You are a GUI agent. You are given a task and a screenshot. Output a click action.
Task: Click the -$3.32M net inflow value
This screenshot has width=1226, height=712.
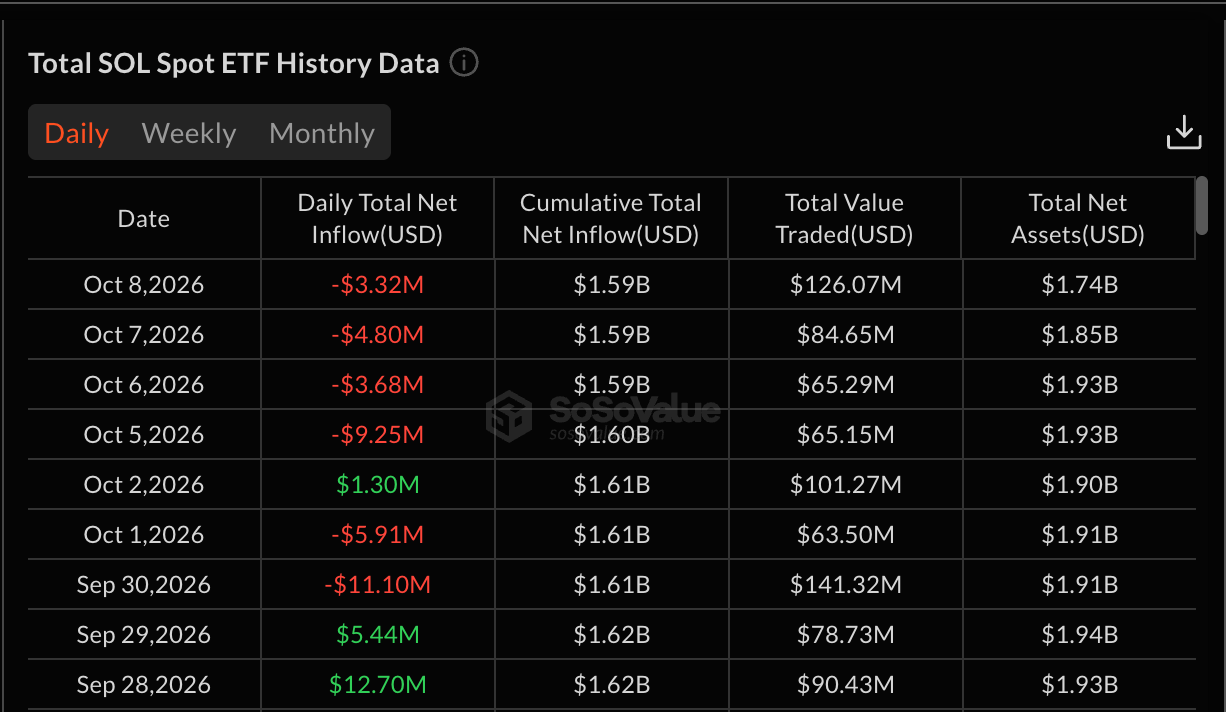(377, 285)
